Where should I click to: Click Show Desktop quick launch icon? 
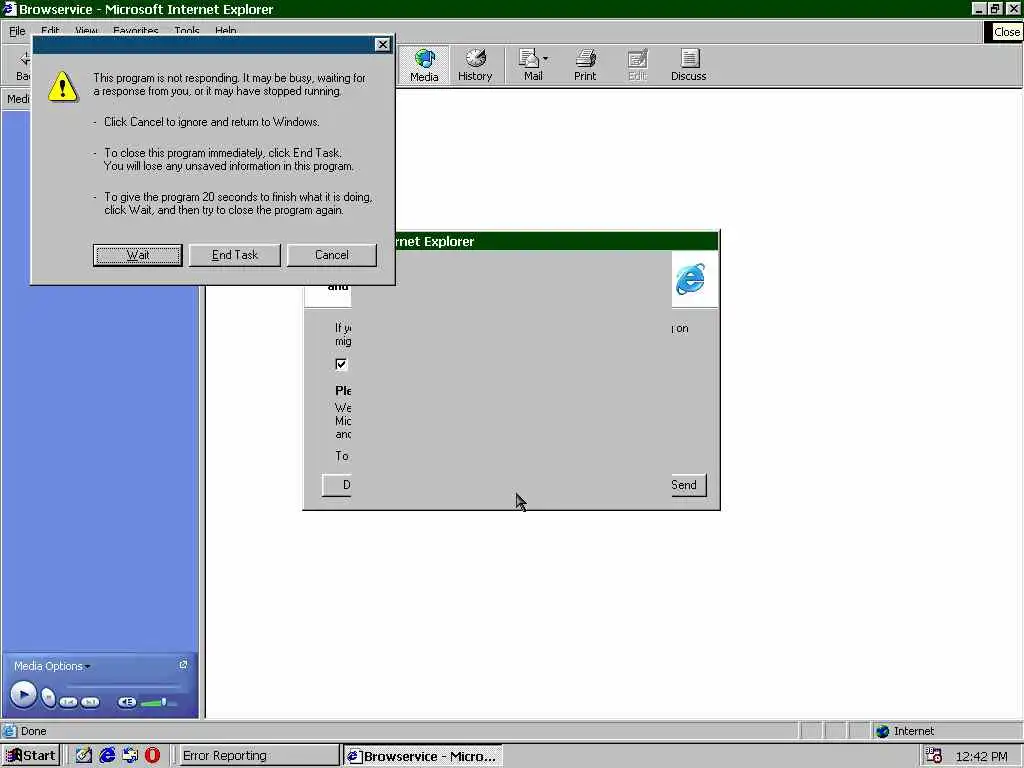click(x=84, y=755)
